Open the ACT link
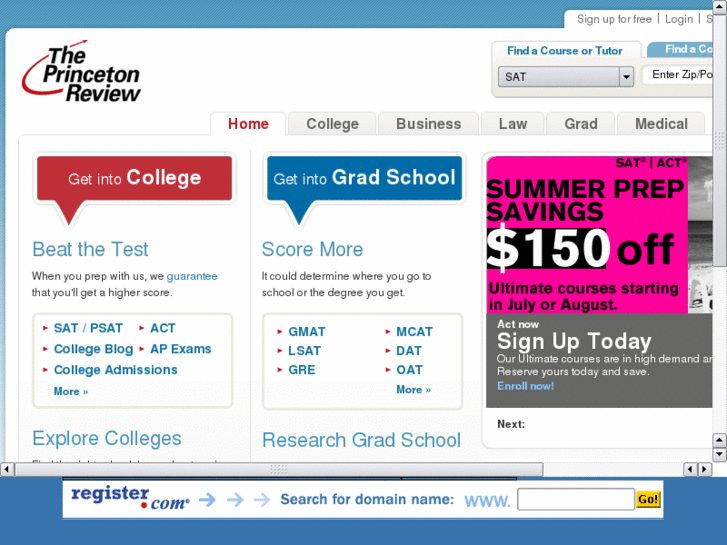The height and width of the screenshot is (545, 727). [162, 328]
